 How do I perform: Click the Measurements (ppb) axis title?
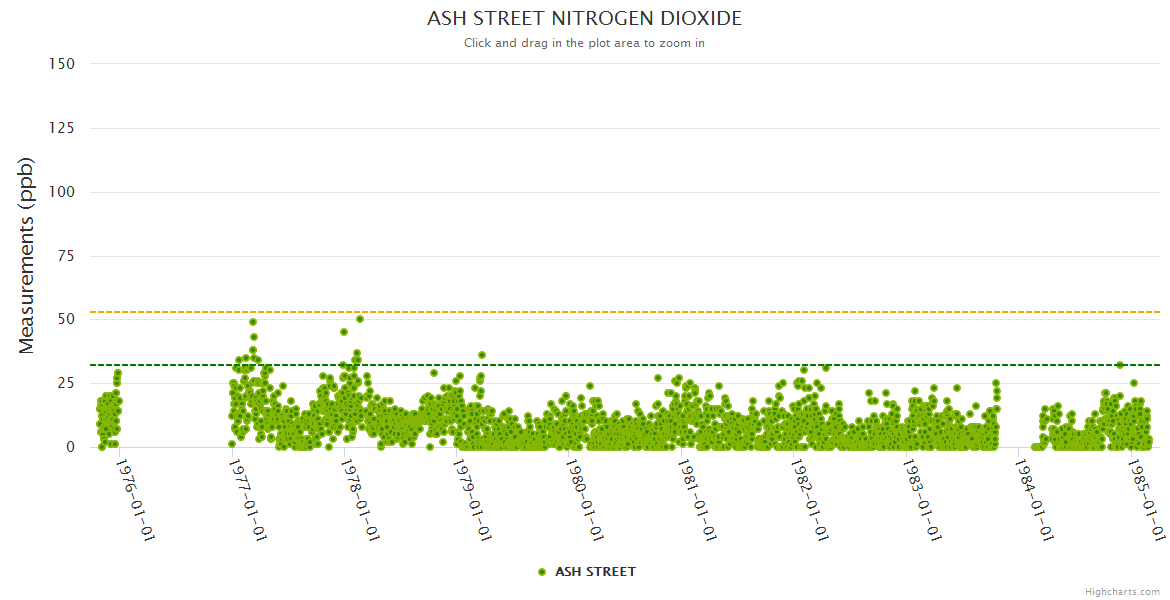[27, 255]
